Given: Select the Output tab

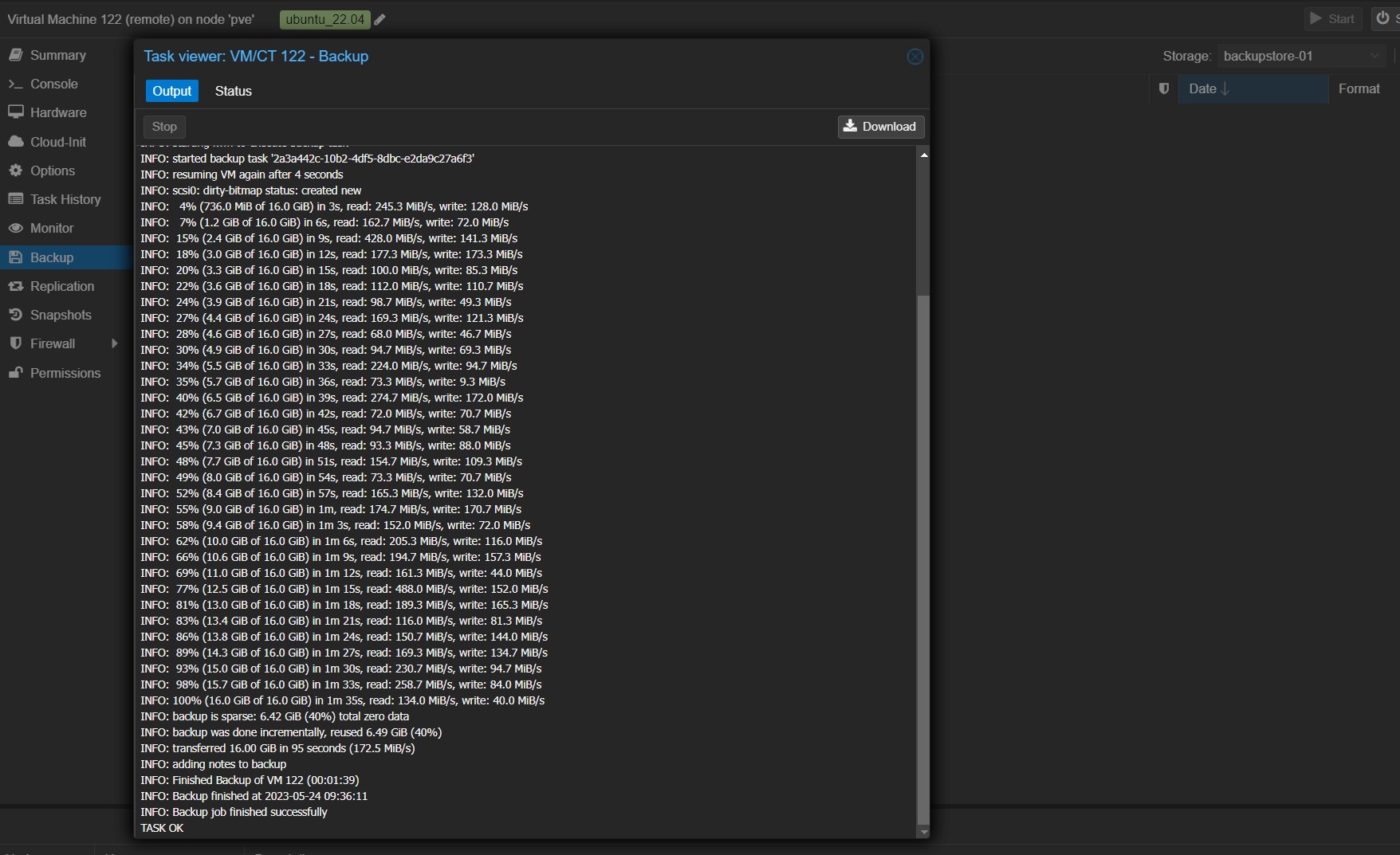Looking at the screenshot, I should tap(171, 91).
